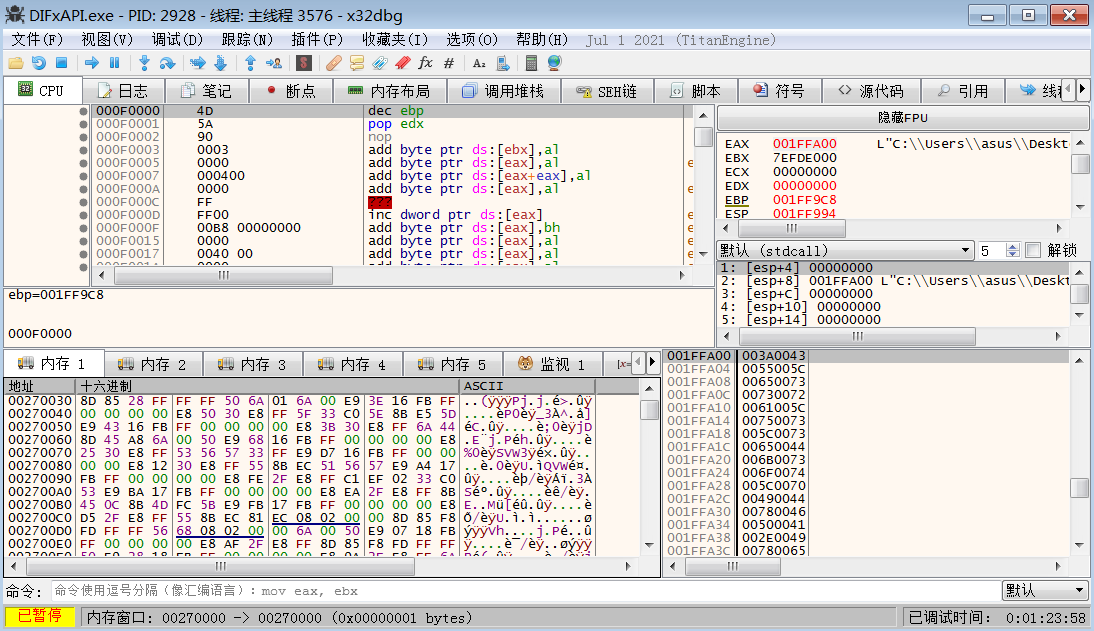
Task: Run to user code icon
Action: point(274,63)
